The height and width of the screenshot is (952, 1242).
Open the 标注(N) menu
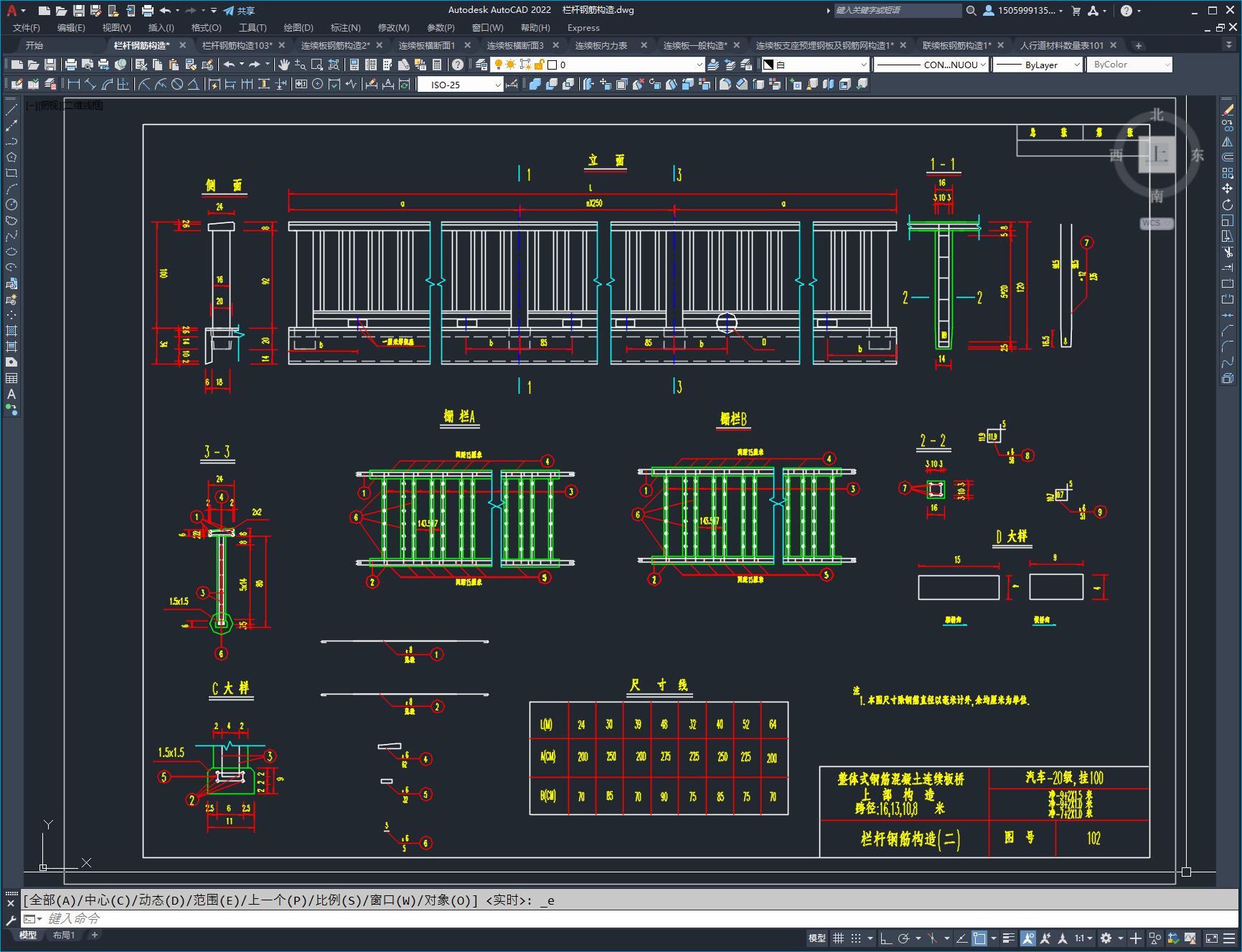tap(345, 27)
